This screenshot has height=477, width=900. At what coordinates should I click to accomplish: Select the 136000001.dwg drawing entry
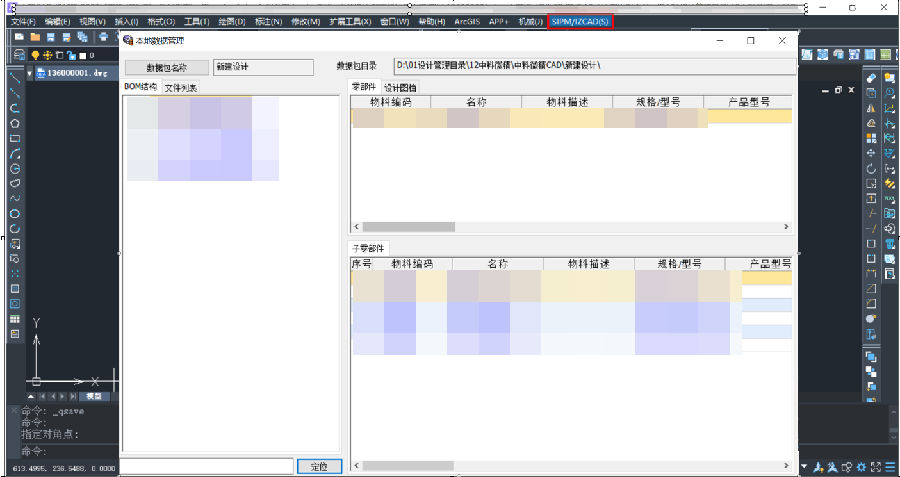[76, 73]
